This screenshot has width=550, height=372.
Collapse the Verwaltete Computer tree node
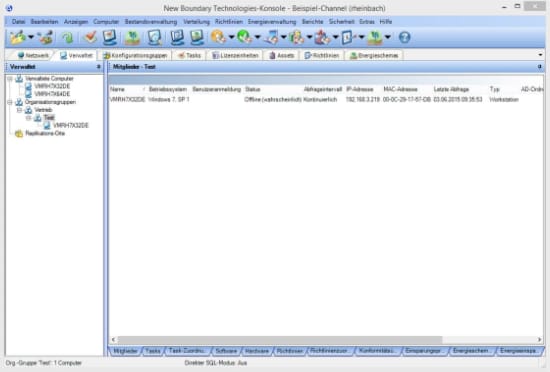click(x=10, y=79)
